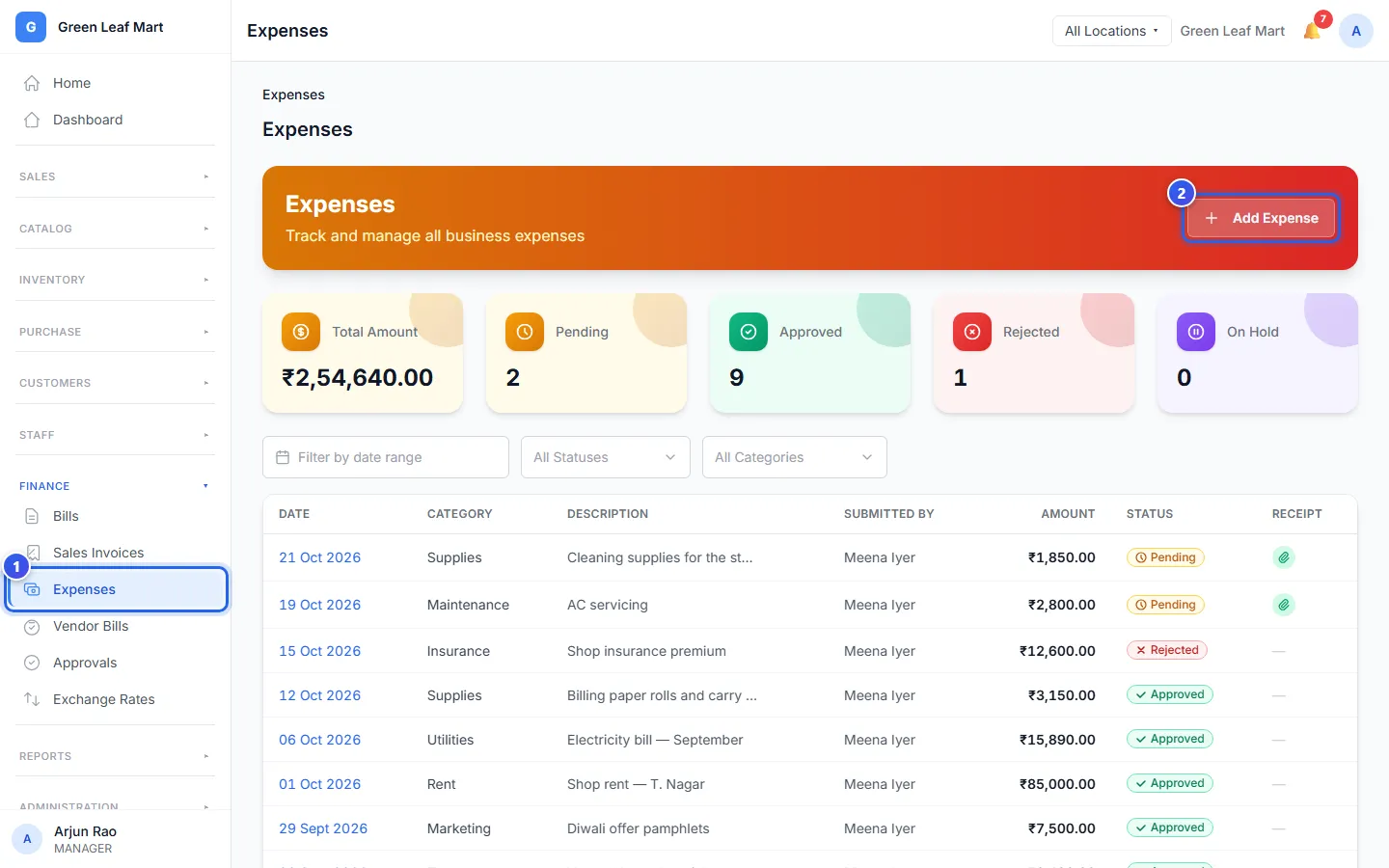Open the user avatar menu in header
The width and height of the screenshot is (1389, 868).
pyautogui.click(x=1356, y=31)
